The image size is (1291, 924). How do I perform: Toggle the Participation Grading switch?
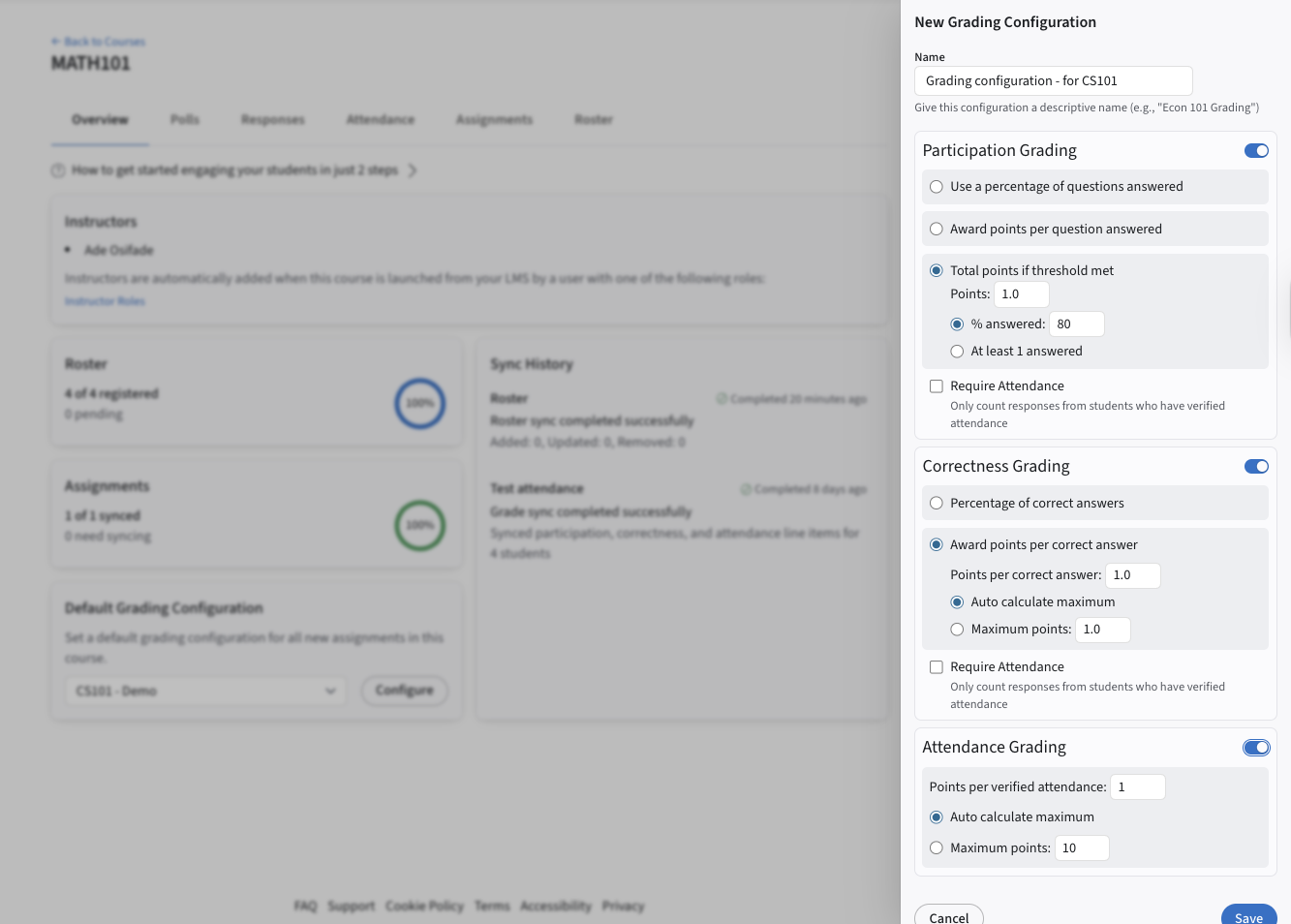(x=1256, y=150)
